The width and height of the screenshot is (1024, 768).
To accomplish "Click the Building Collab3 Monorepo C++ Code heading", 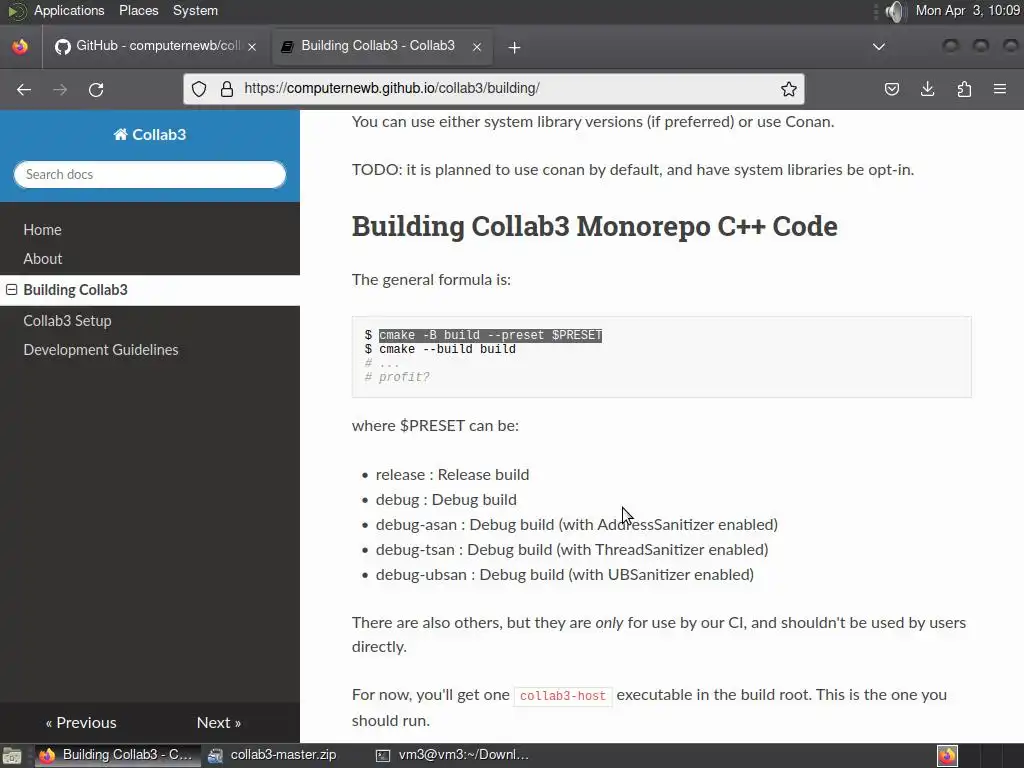I will 594,227.
